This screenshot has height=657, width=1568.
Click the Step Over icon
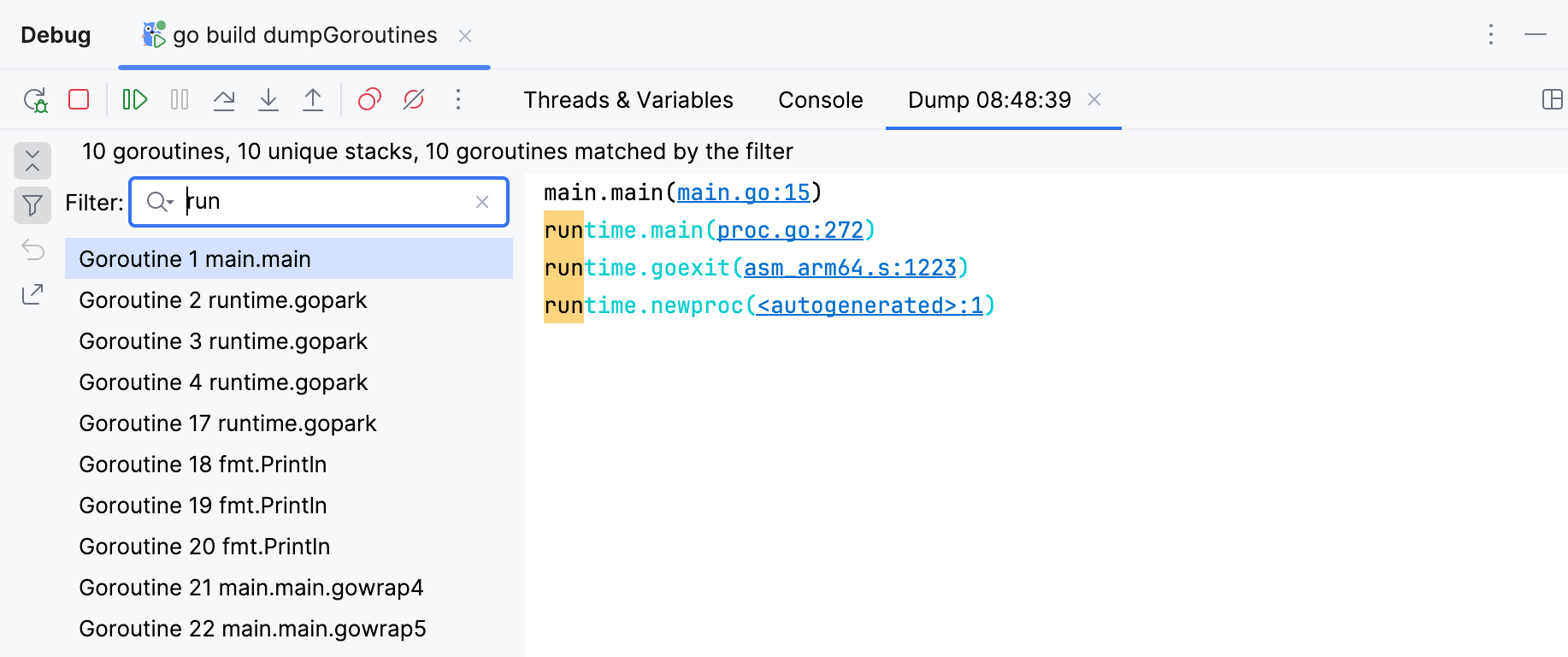[224, 100]
